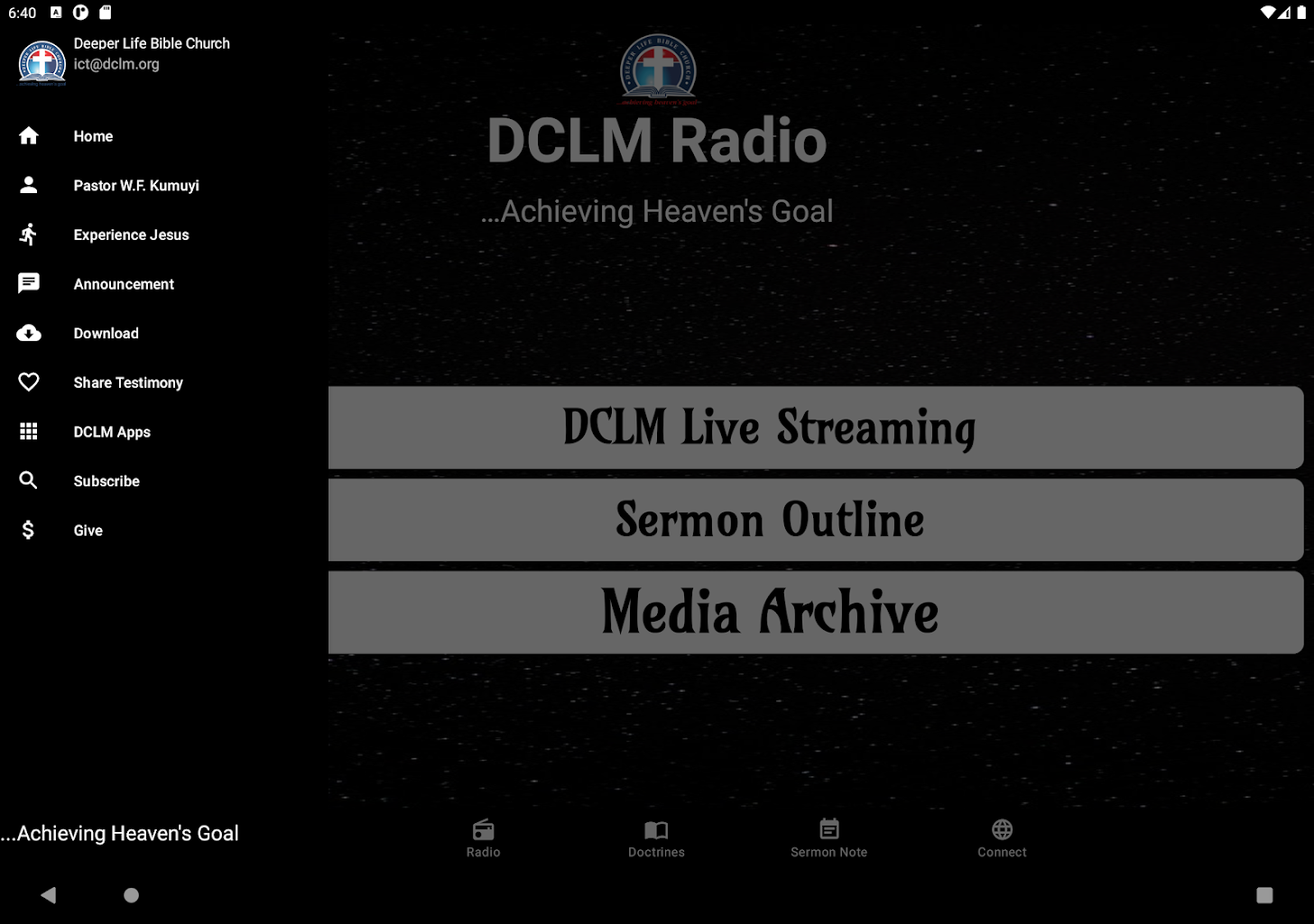Open DCLM Apps from the drawer
Screen dimensions: 1314x924
pos(164,432)
